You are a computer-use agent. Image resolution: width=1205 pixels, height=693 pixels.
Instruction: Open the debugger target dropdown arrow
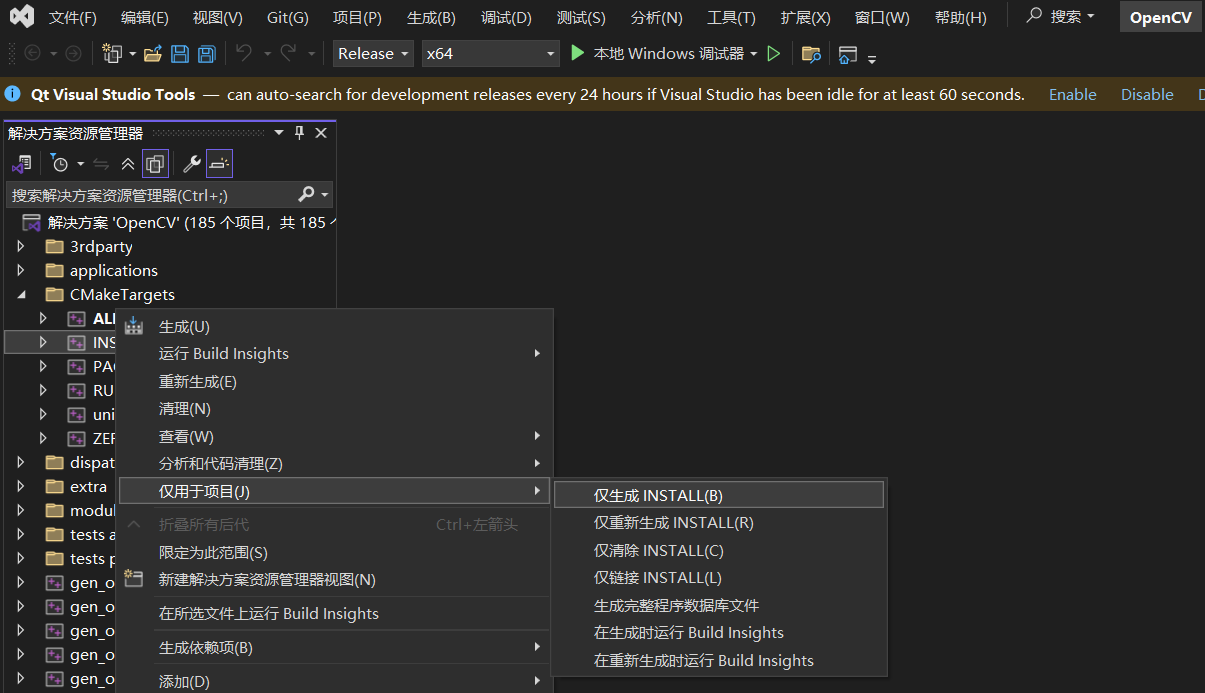pyautogui.click(x=753, y=54)
